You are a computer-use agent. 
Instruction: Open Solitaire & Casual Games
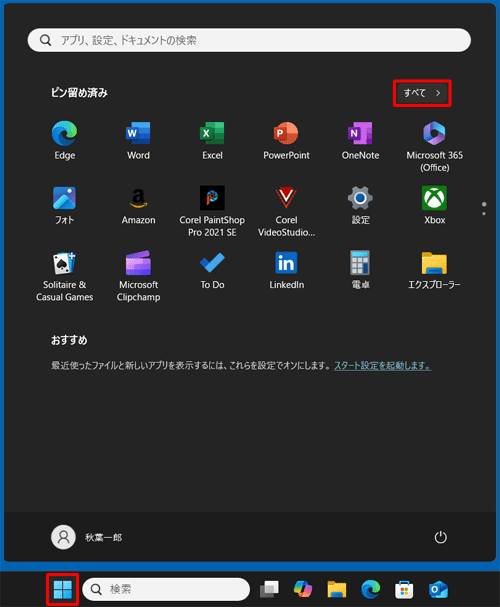(x=64, y=276)
